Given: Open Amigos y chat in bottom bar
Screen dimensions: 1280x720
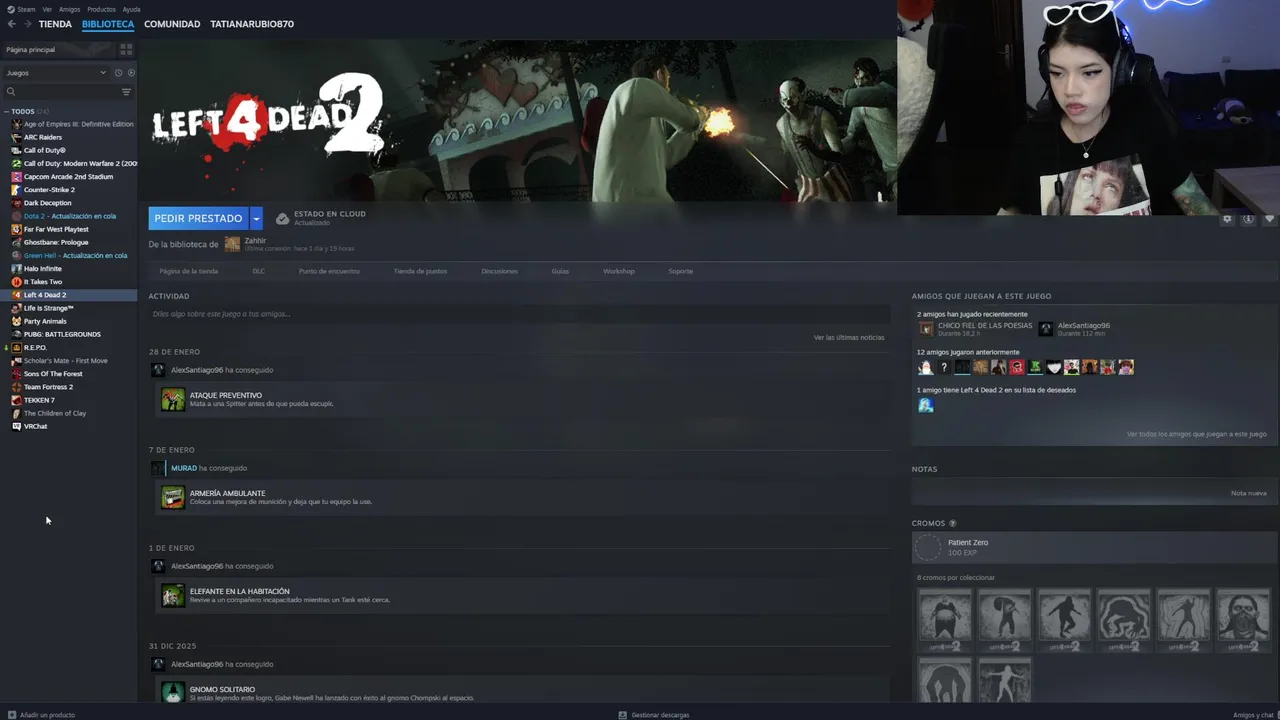Looking at the screenshot, I should click(1253, 715).
